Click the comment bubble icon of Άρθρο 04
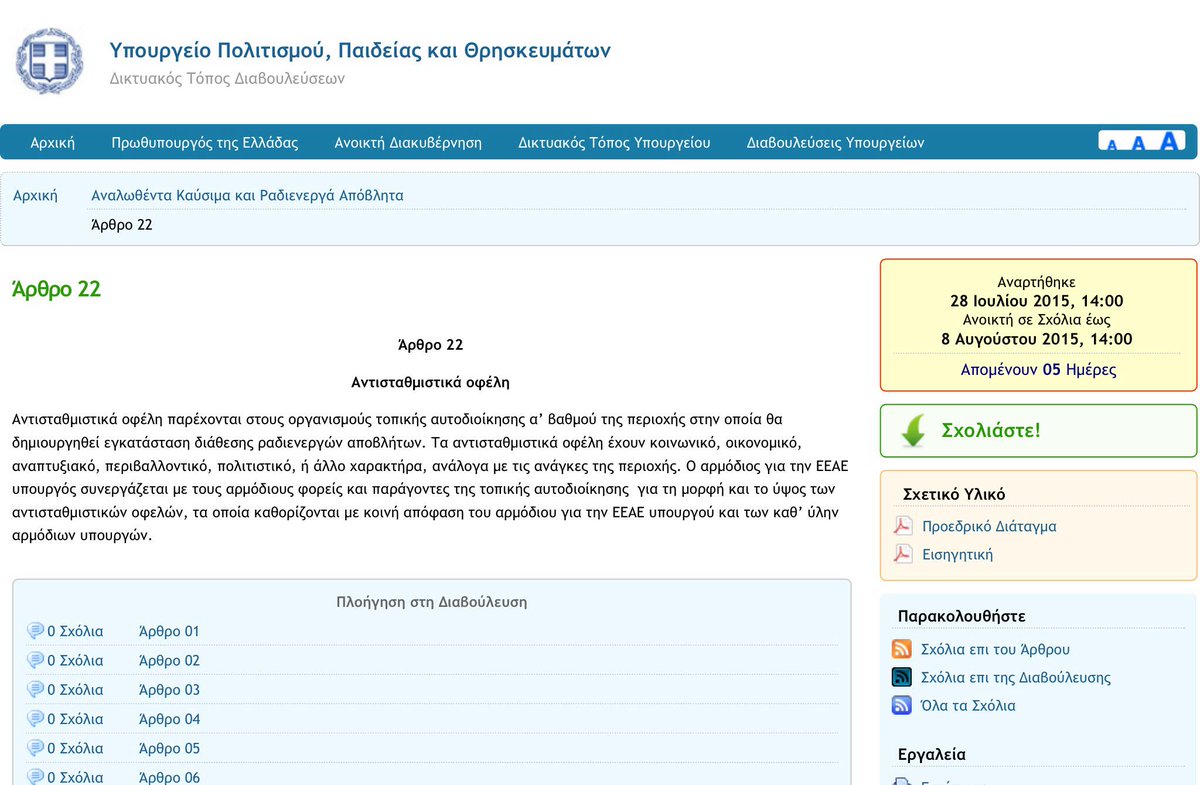The image size is (1200, 785). [x=35, y=718]
